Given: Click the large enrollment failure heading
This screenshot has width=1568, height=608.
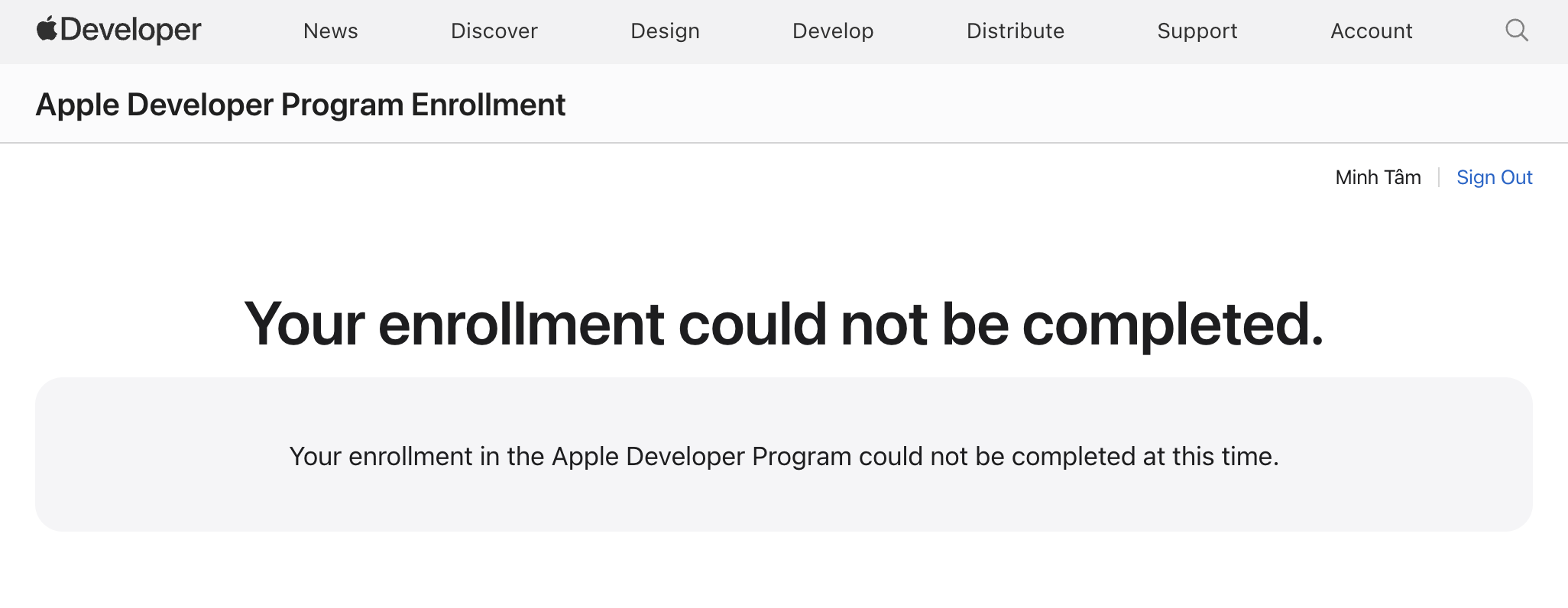Looking at the screenshot, I should [783, 324].
